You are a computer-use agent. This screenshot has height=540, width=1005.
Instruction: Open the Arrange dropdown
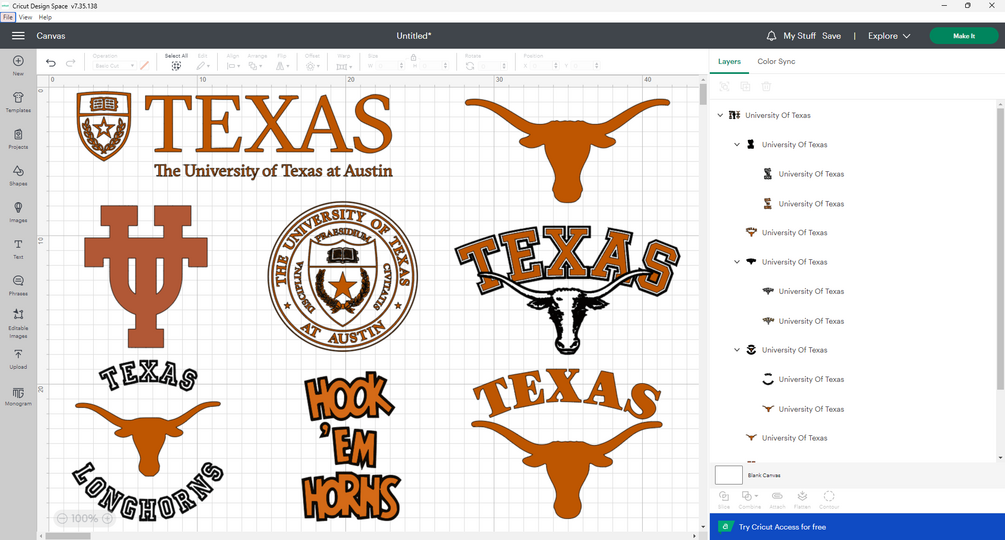click(x=255, y=66)
